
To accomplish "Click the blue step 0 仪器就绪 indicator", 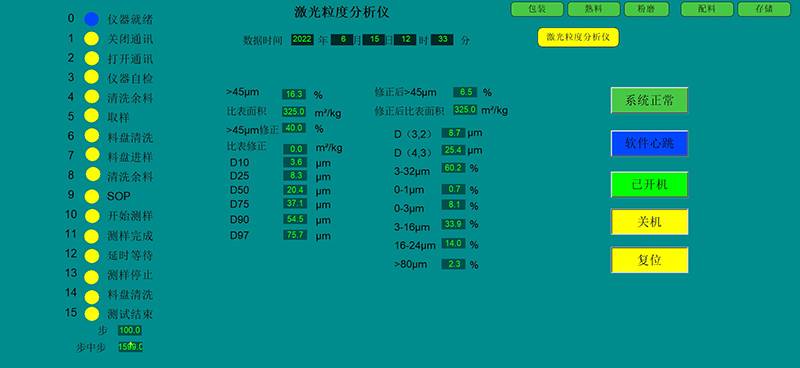I will coord(91,19).
